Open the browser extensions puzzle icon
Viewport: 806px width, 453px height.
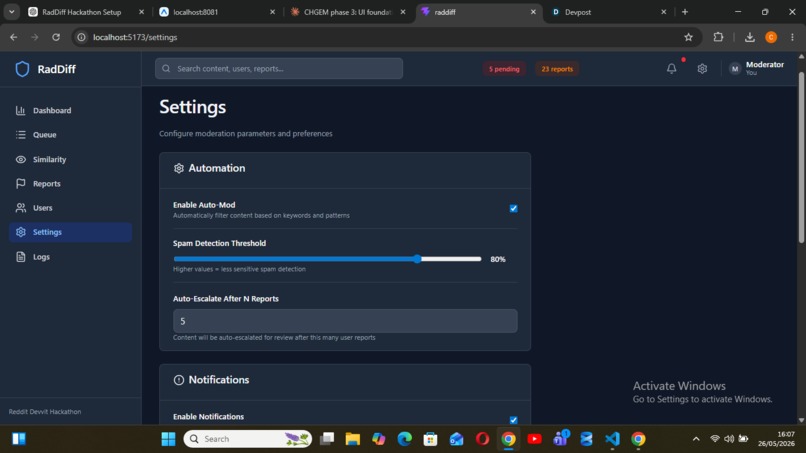(x=718, y=37)
